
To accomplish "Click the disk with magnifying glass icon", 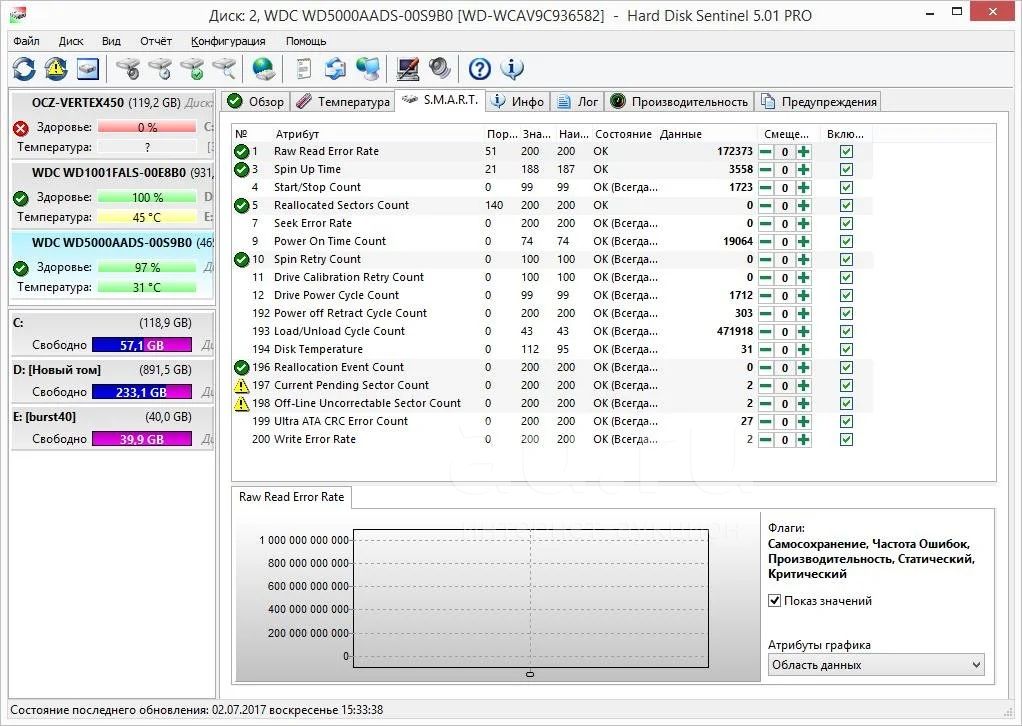I will coord(224,68).
